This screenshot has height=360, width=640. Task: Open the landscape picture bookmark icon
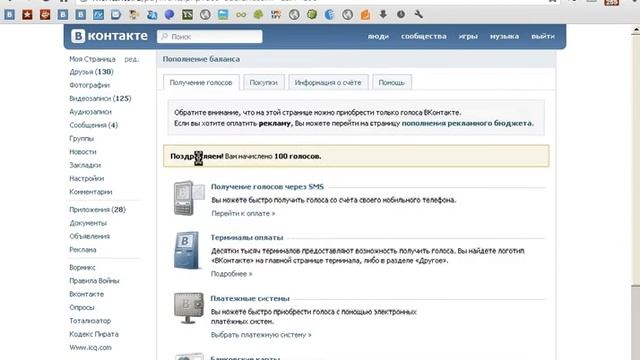click(223, 15)
